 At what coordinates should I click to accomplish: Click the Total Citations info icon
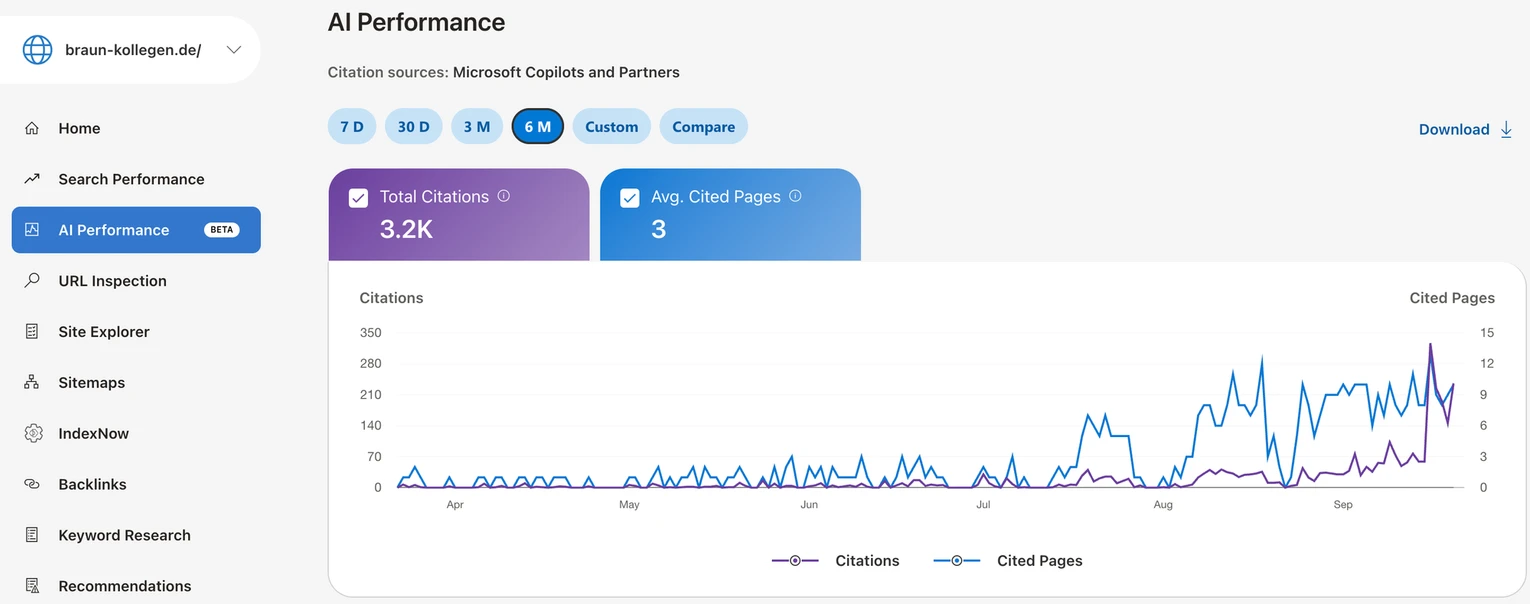504,196
